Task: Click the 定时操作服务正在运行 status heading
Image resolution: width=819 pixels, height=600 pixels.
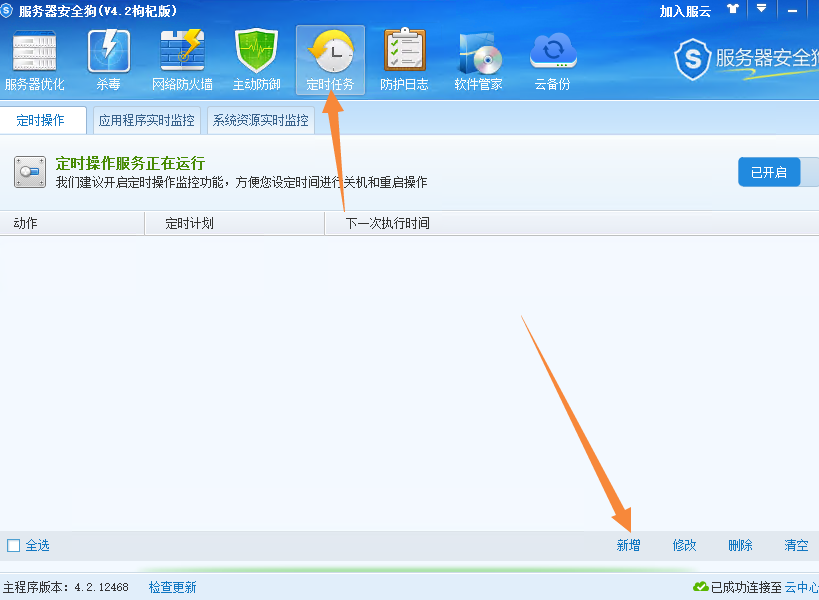Action: (x=130, y=163)
